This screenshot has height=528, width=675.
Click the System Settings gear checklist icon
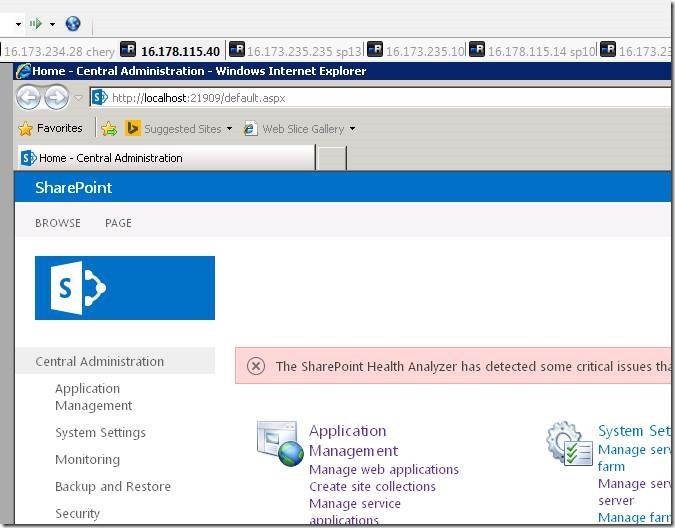coord(570,444)
